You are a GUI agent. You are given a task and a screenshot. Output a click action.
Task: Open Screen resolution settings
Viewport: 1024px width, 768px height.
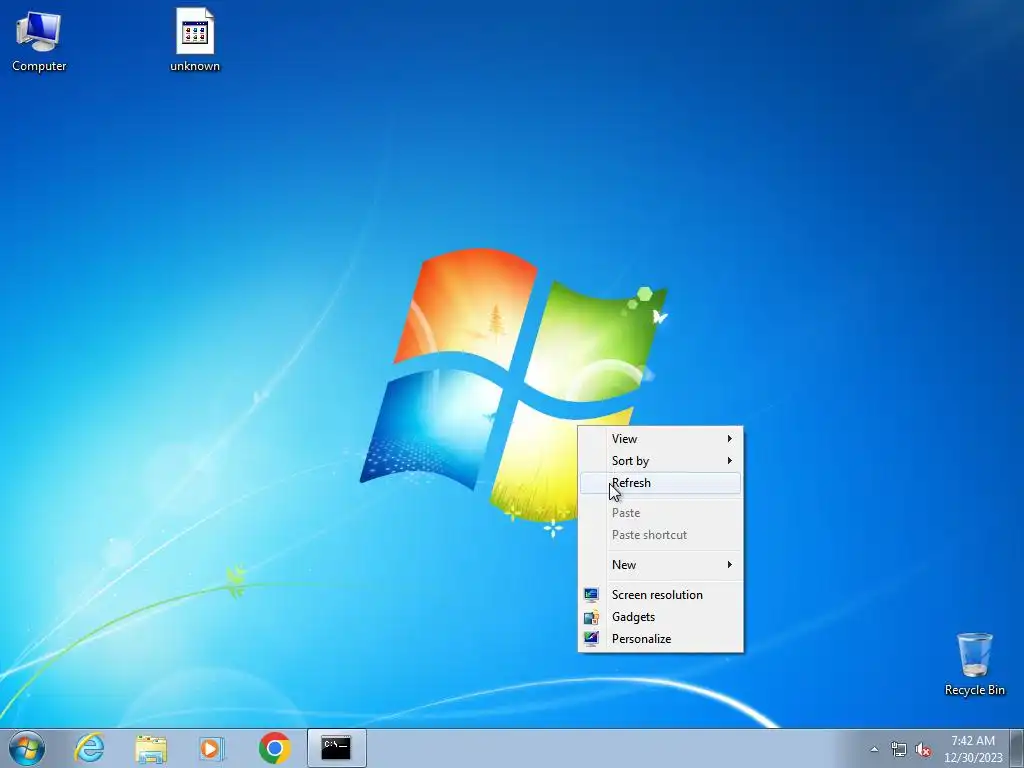point(660,595)
